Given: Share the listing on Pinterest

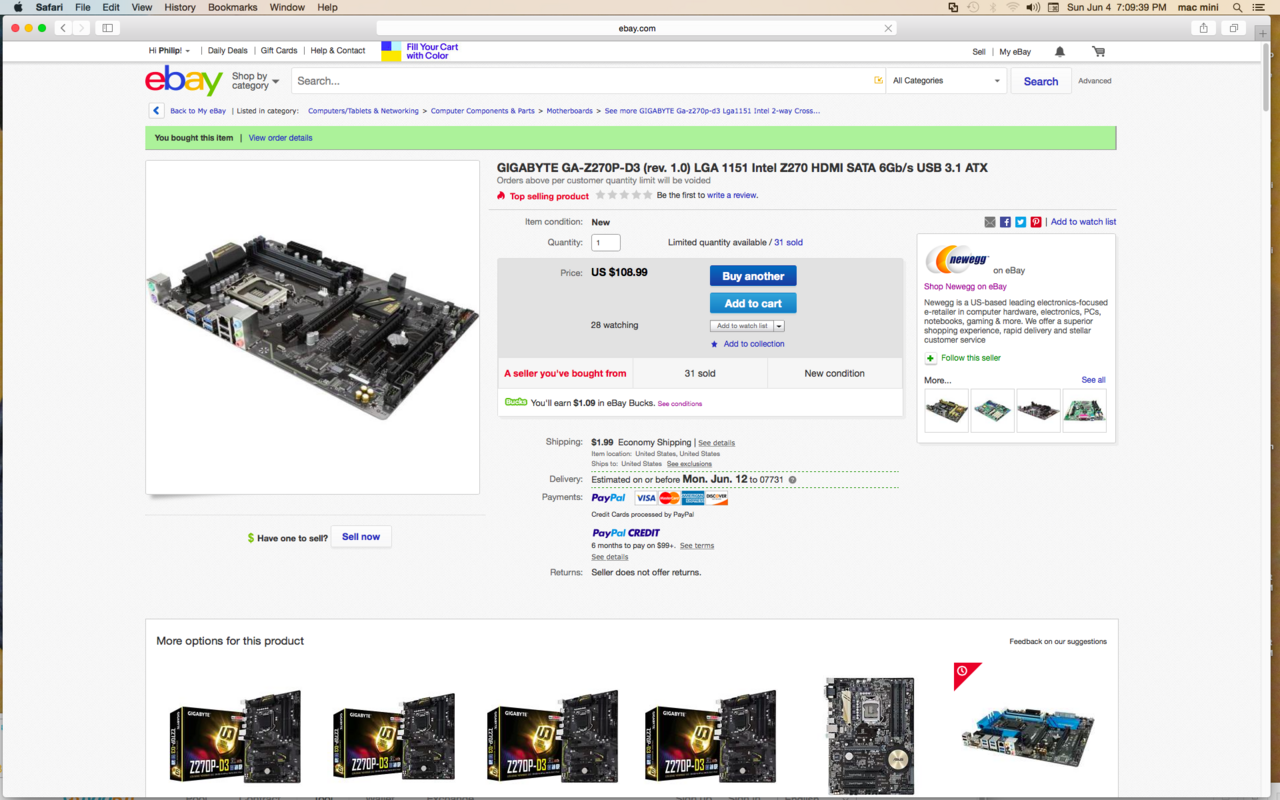Looking at the screenshot, I should pyautogui.click(x=1036, y=222).
